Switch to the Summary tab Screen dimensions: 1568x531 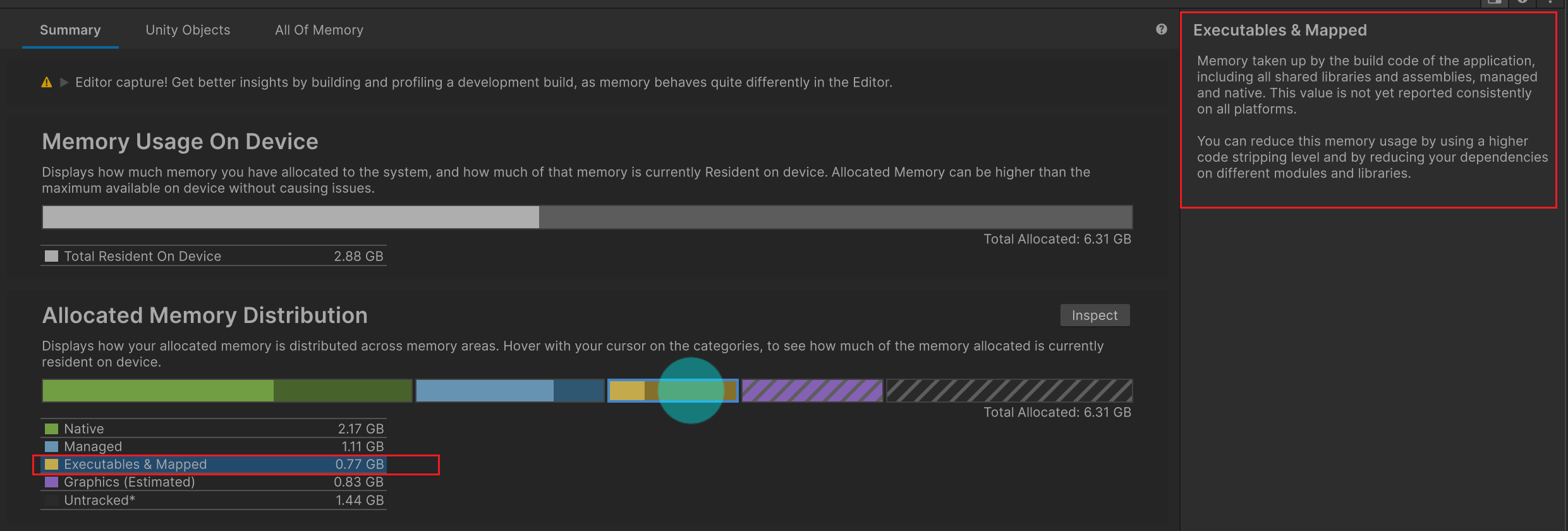tap(70, 30)
